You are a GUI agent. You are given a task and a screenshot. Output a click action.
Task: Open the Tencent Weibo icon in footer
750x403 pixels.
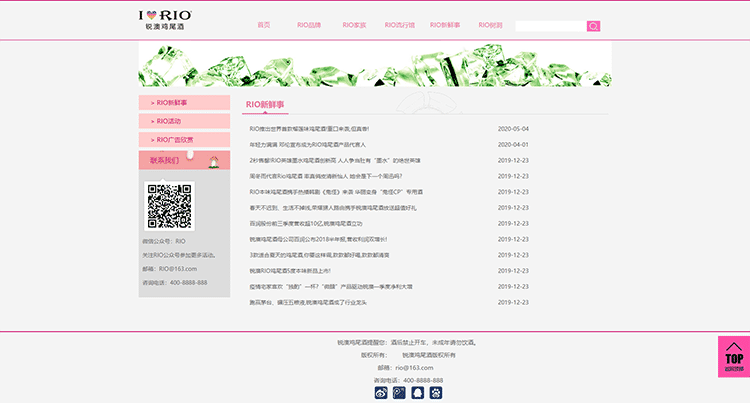pos(399,393)
